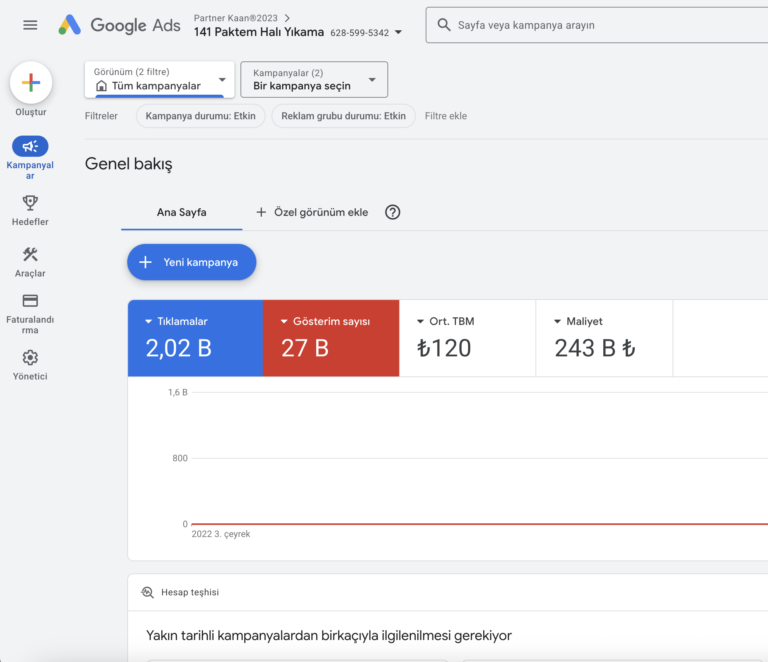Click Özel görünüm ekle tab
Viewport: 768px width, 662px height.
tap(312, 213)
